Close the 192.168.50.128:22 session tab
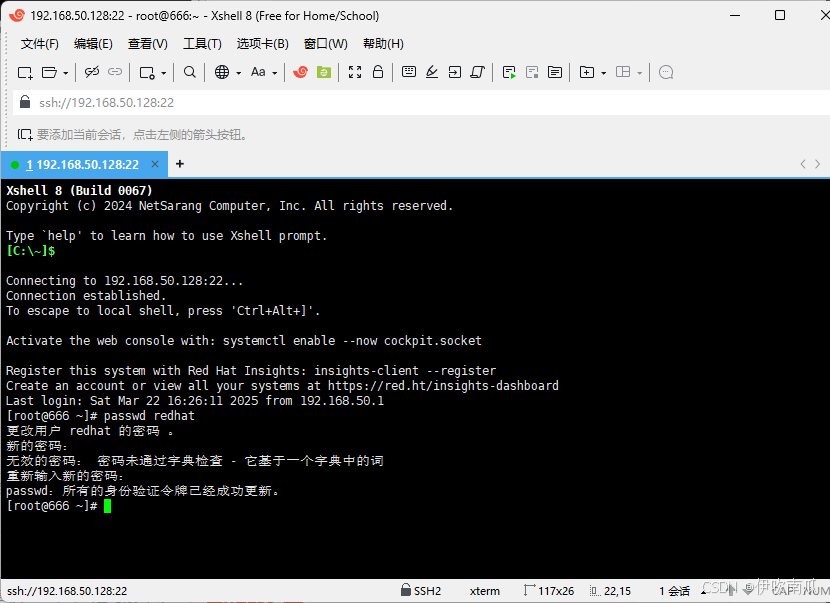Viewport: 830px width, 603px height. 155,164
